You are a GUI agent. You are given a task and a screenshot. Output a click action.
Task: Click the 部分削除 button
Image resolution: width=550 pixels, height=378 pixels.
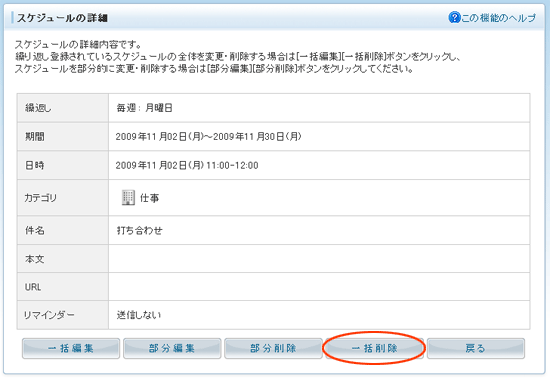(x=273, y=348)
